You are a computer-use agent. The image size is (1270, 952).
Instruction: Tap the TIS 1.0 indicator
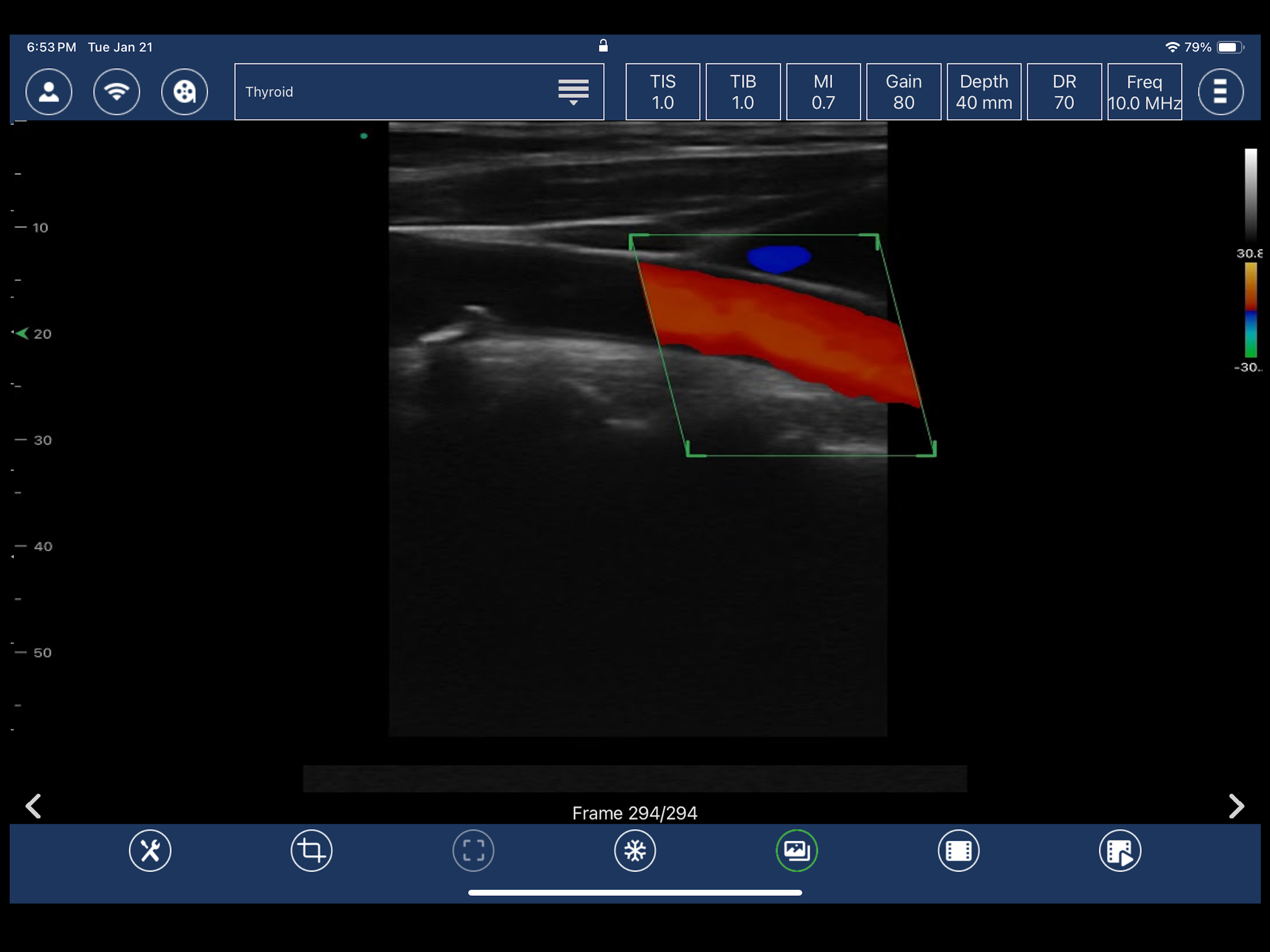click(663, 92)
